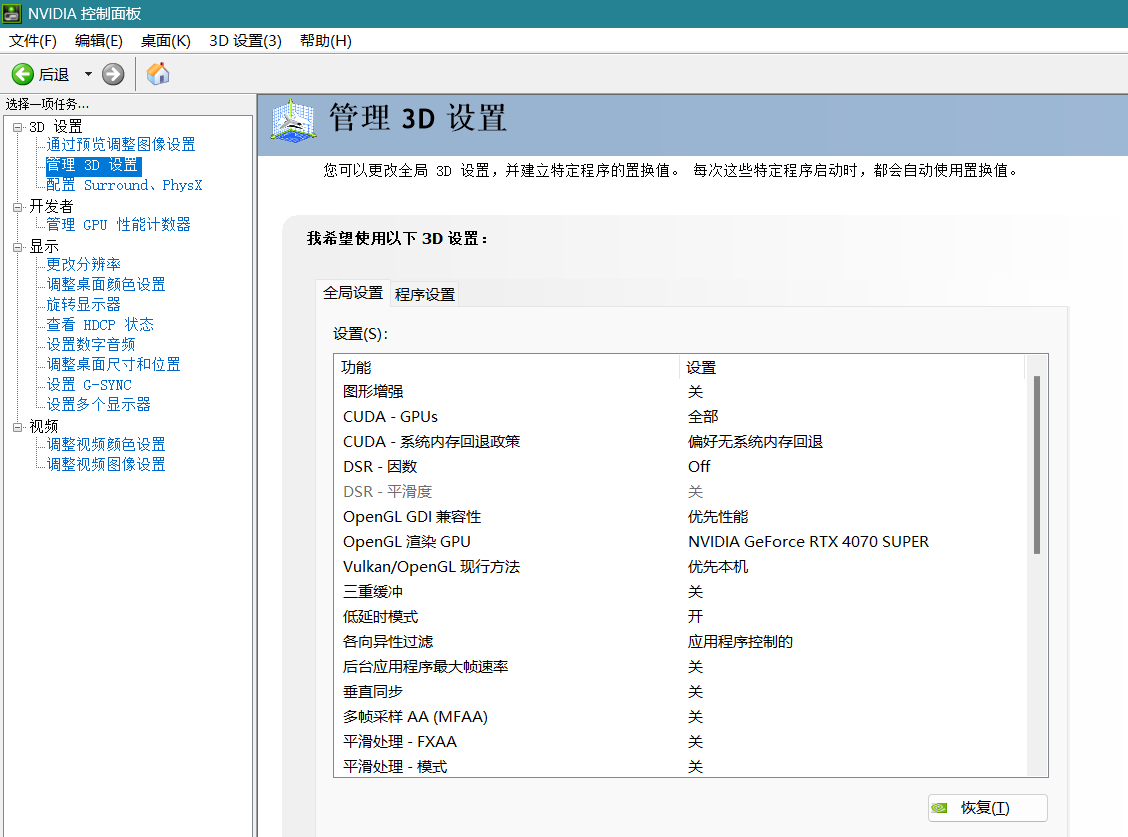Click 应用程序控制的 setting value
Image resolution: width=1128 pixels, height=837 pixels.
click(x=740, y=642)
